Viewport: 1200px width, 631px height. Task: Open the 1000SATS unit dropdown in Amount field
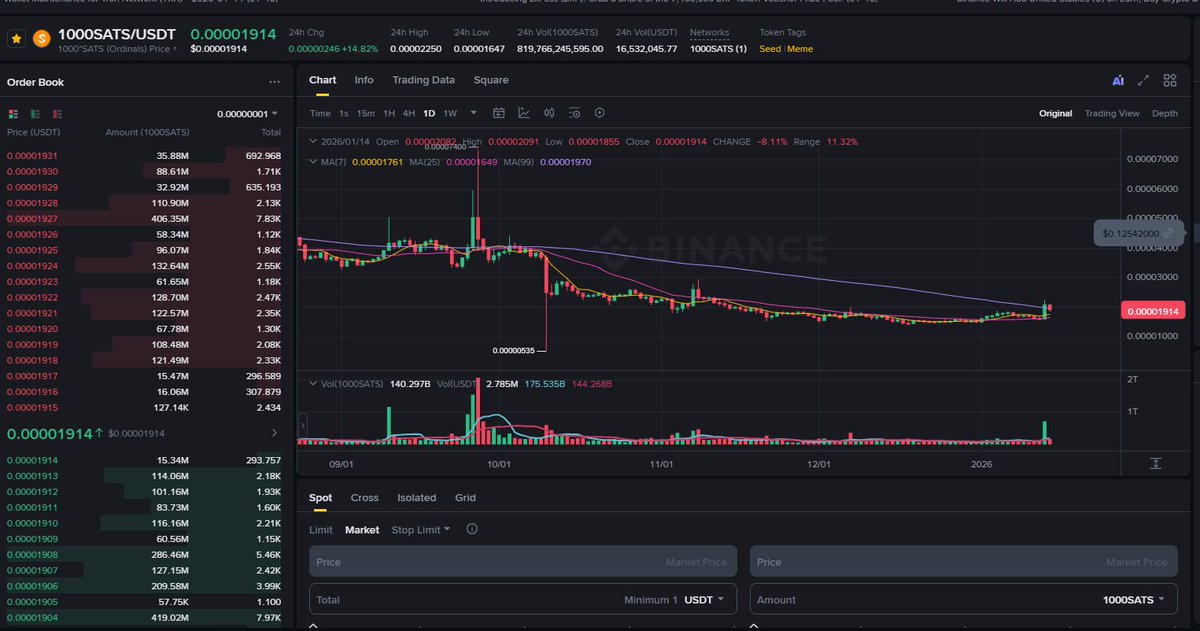tap(1134, 600)
